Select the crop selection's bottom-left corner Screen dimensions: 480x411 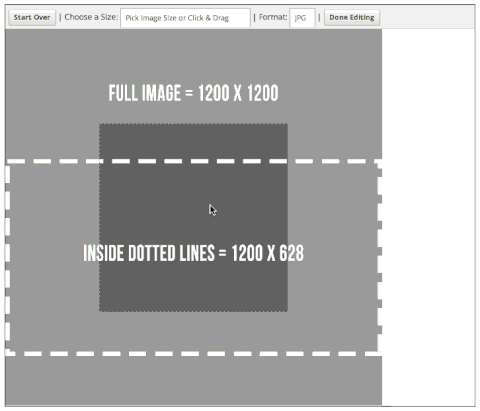coord(99,312)
